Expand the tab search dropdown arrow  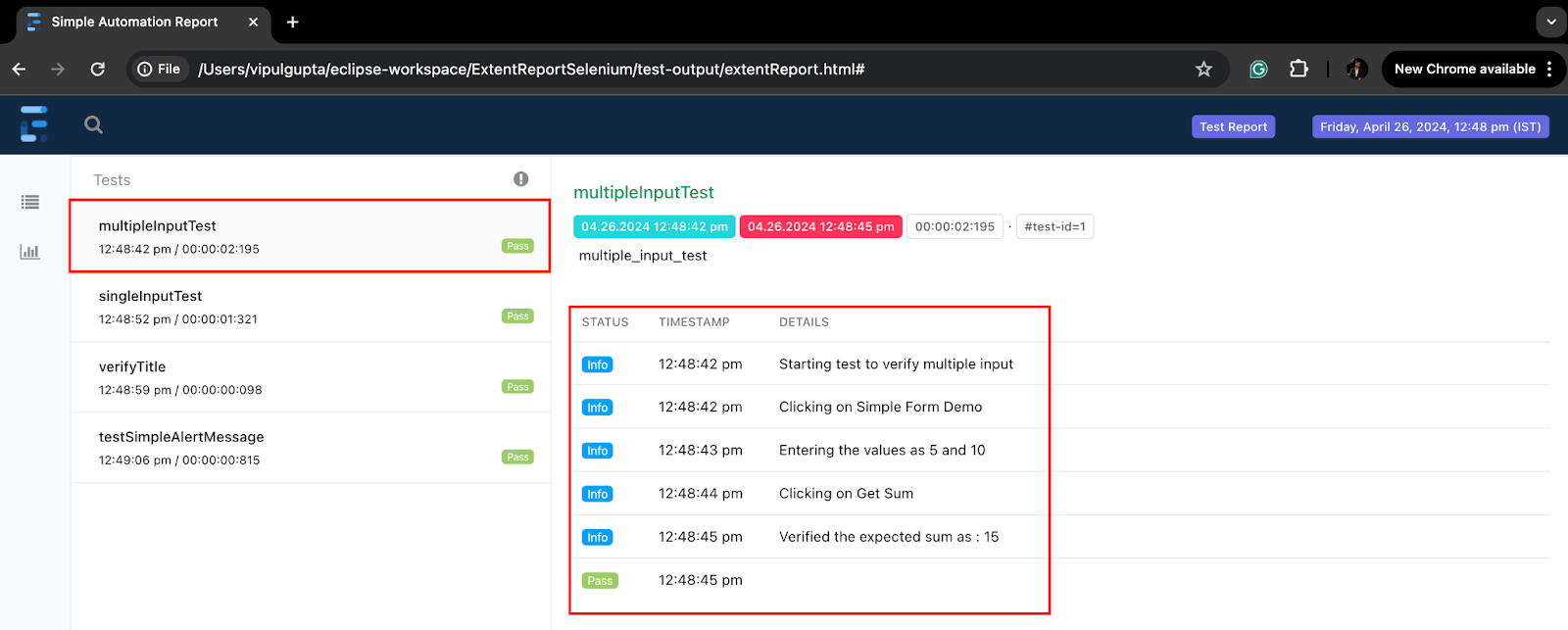1550,22
